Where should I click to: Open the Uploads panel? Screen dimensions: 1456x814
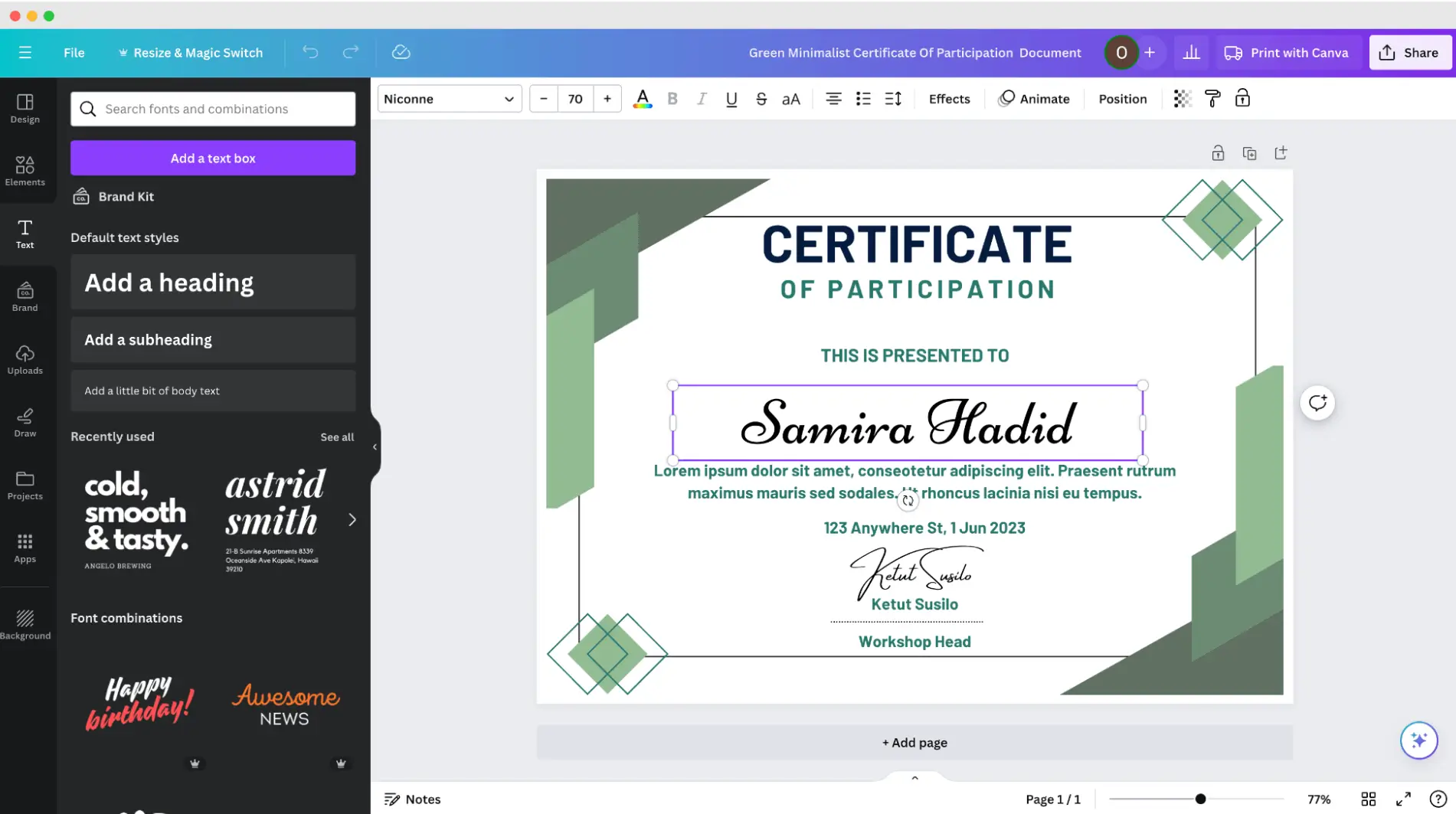(25, 358)
